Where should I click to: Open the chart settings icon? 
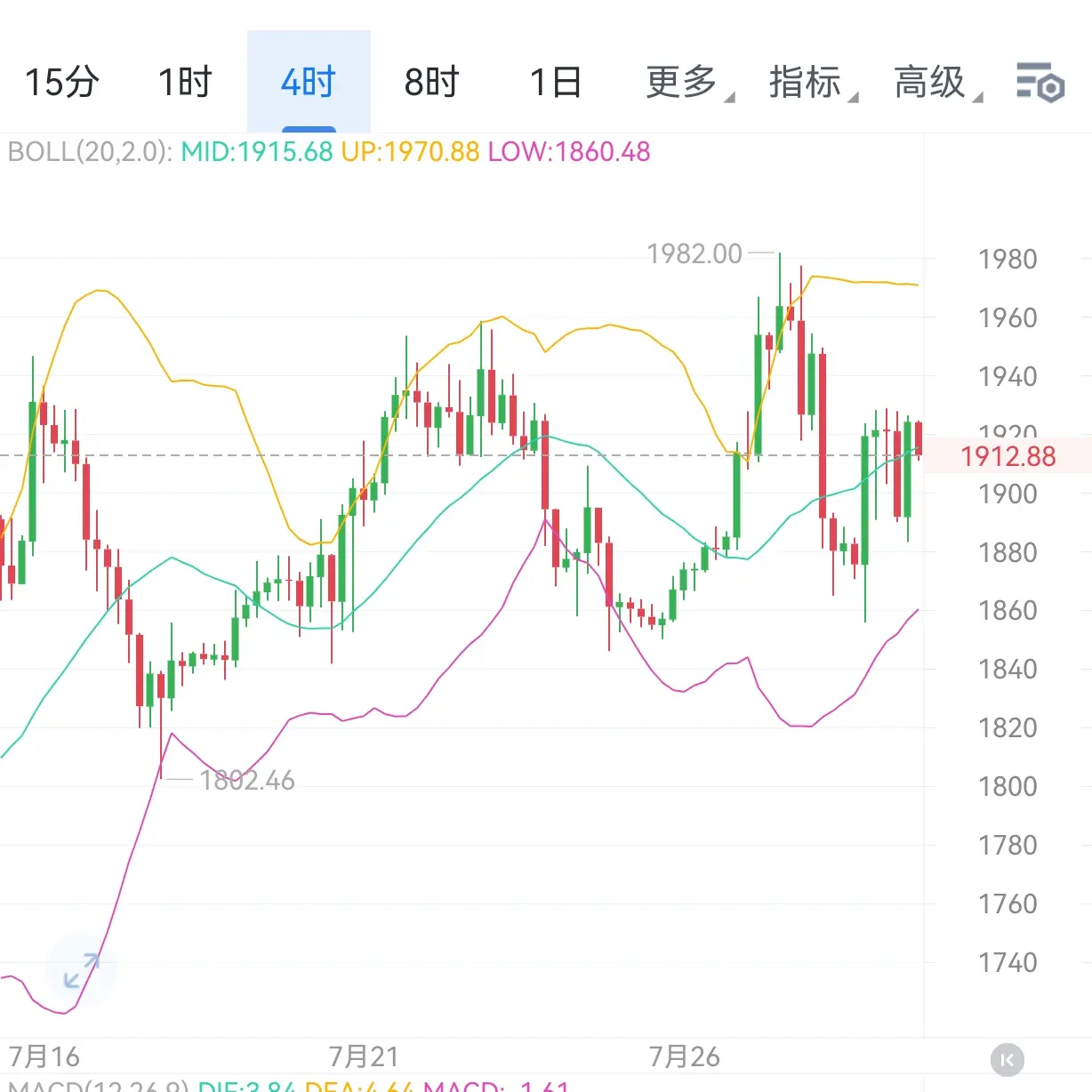(1040, 83)
